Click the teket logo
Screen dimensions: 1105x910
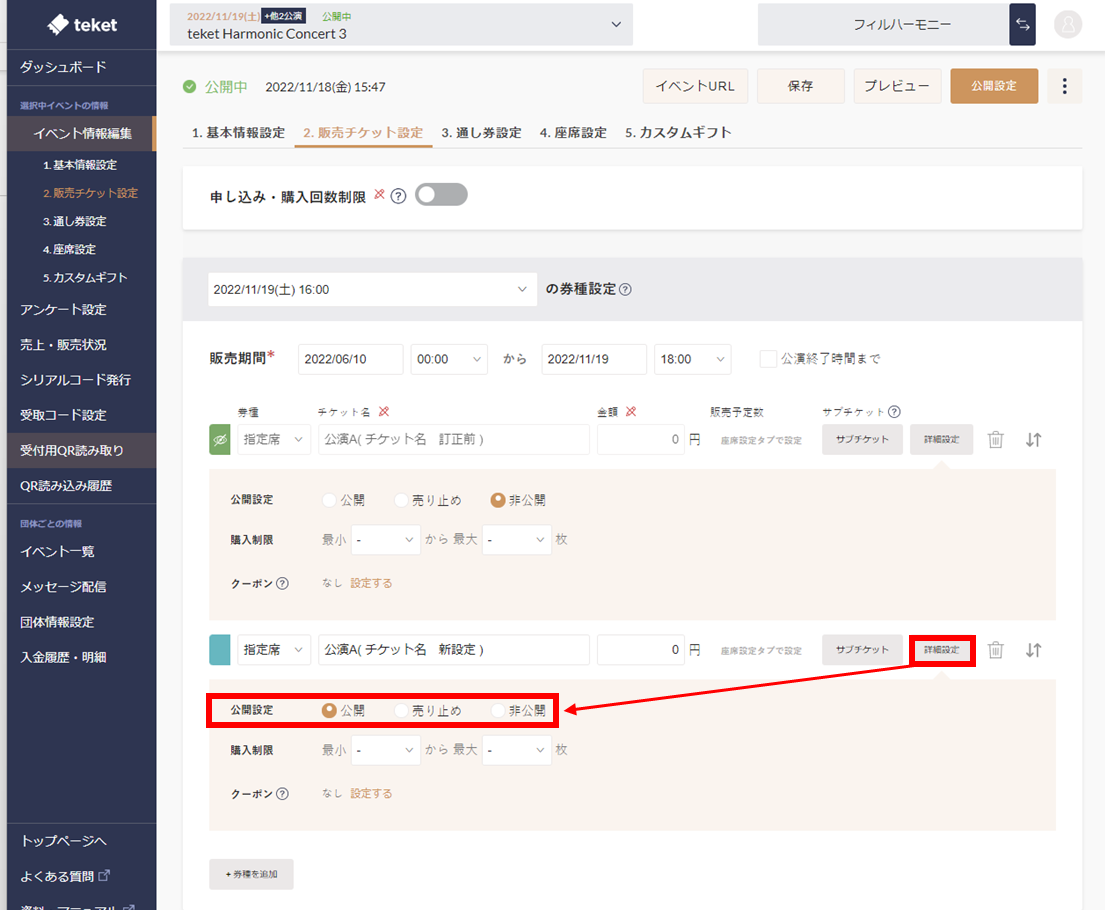point(82,25)
